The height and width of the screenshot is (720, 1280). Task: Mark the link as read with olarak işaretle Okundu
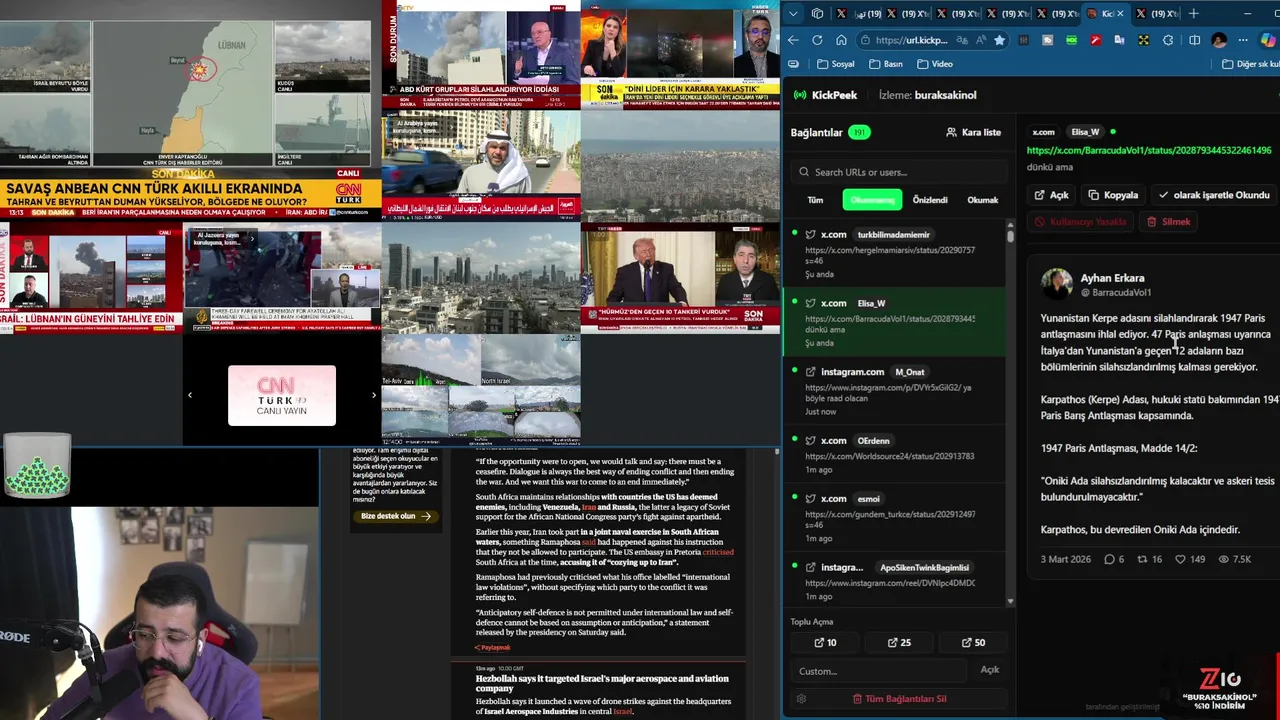pyautogui.click(x=1214, y=195)
